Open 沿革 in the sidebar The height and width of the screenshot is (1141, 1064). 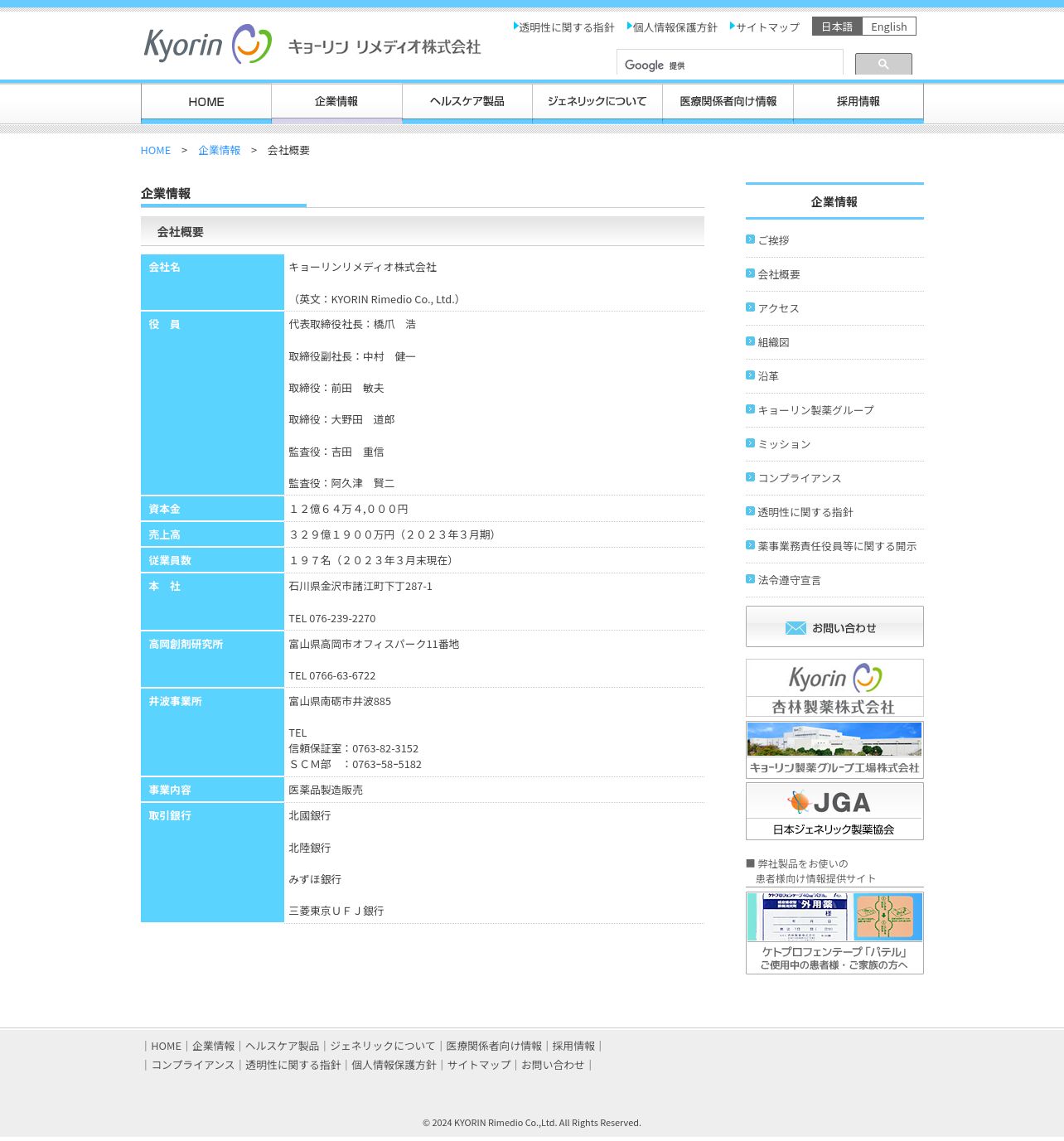pos(768,376)
